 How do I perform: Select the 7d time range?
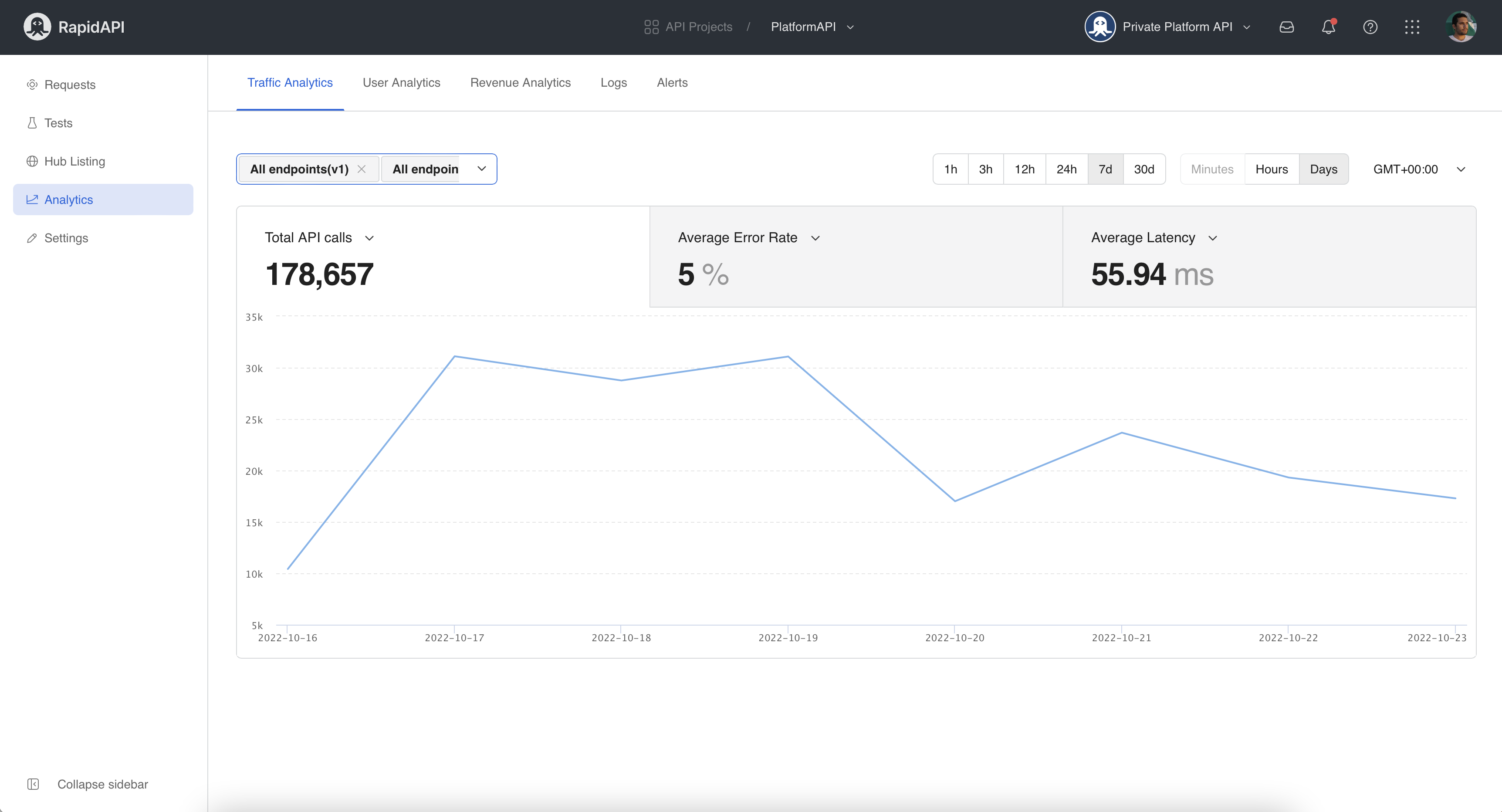[1105, 169]
